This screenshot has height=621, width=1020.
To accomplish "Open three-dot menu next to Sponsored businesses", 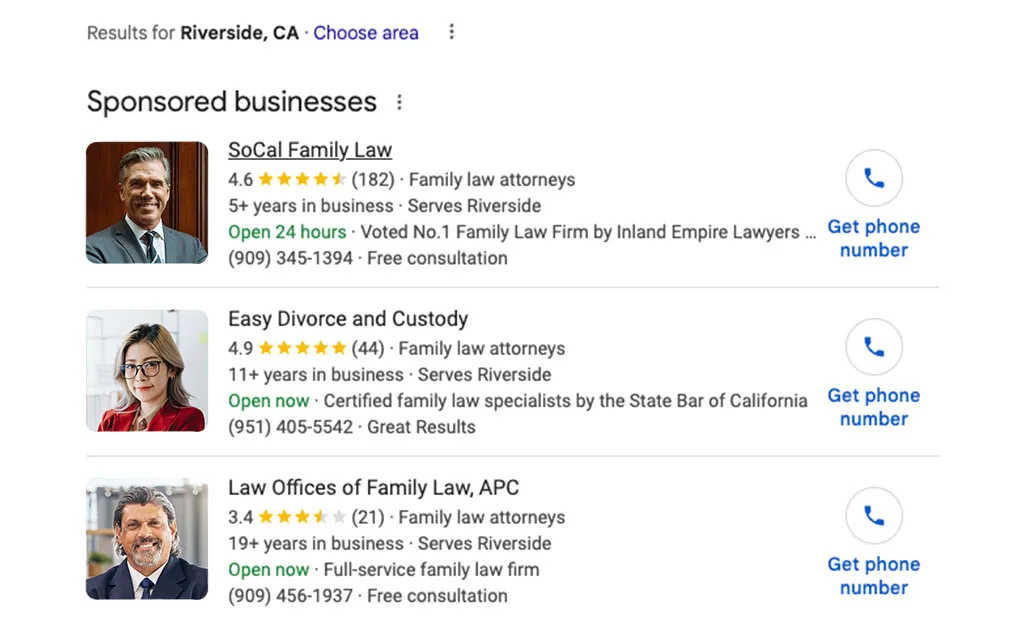I will tap(400, 102).
